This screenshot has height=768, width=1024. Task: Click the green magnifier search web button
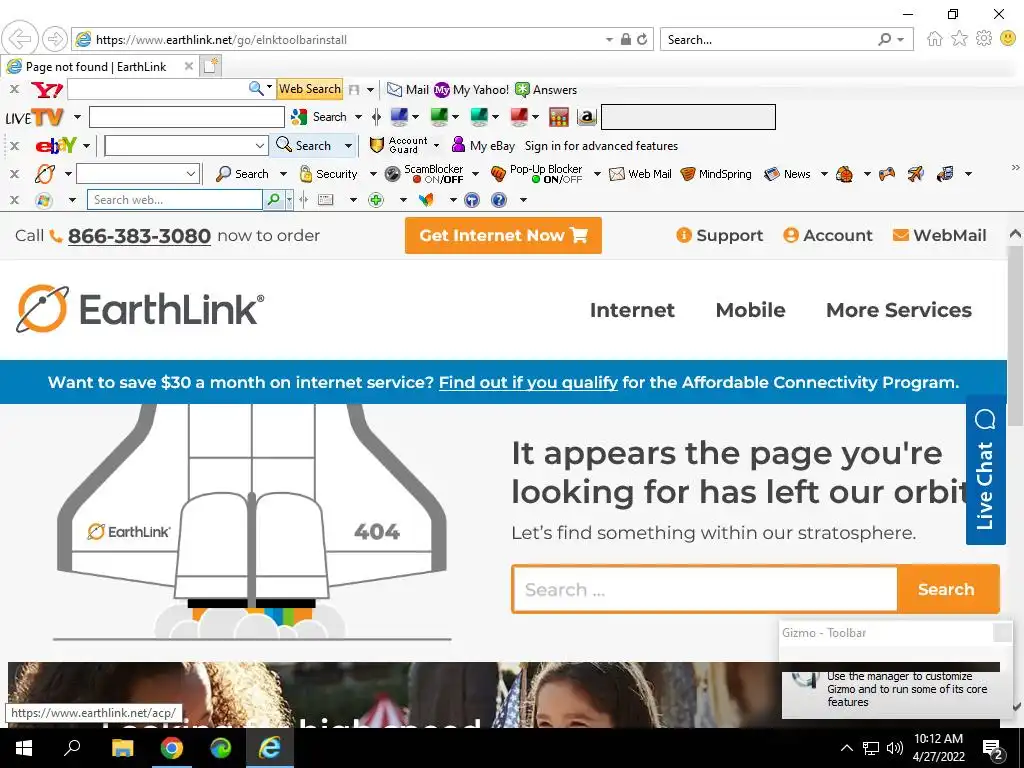point(273,200)
